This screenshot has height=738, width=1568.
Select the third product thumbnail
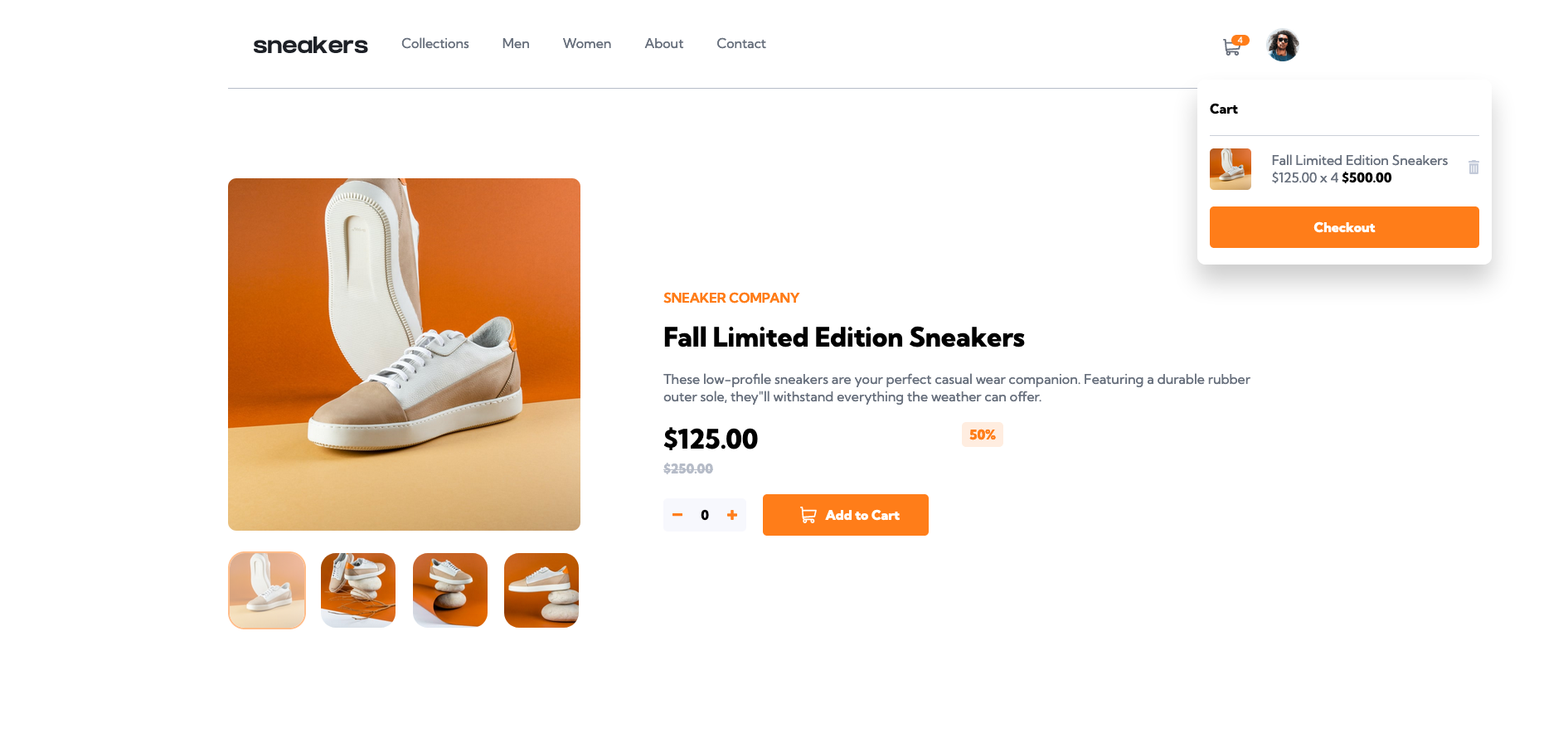click(450, 590)
